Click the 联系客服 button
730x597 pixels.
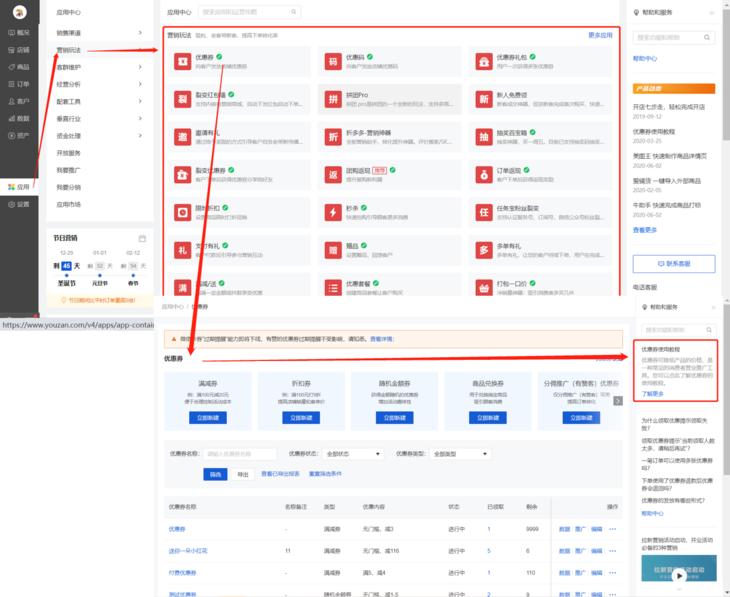(674, 264)
